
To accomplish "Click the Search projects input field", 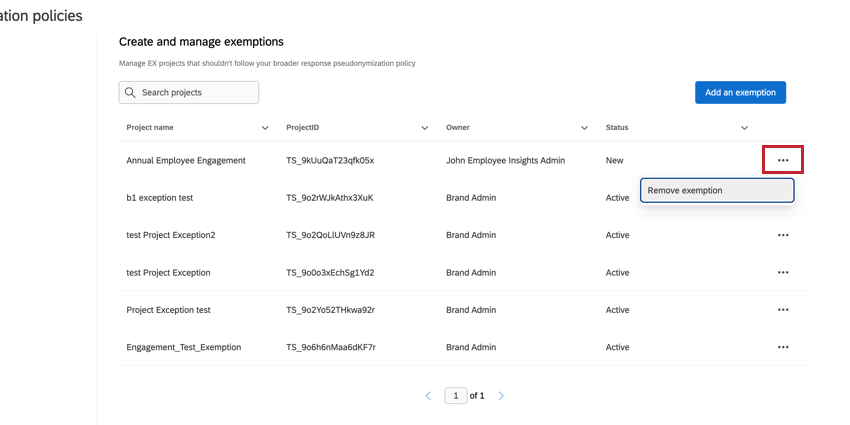I will [x=196, y=93].
